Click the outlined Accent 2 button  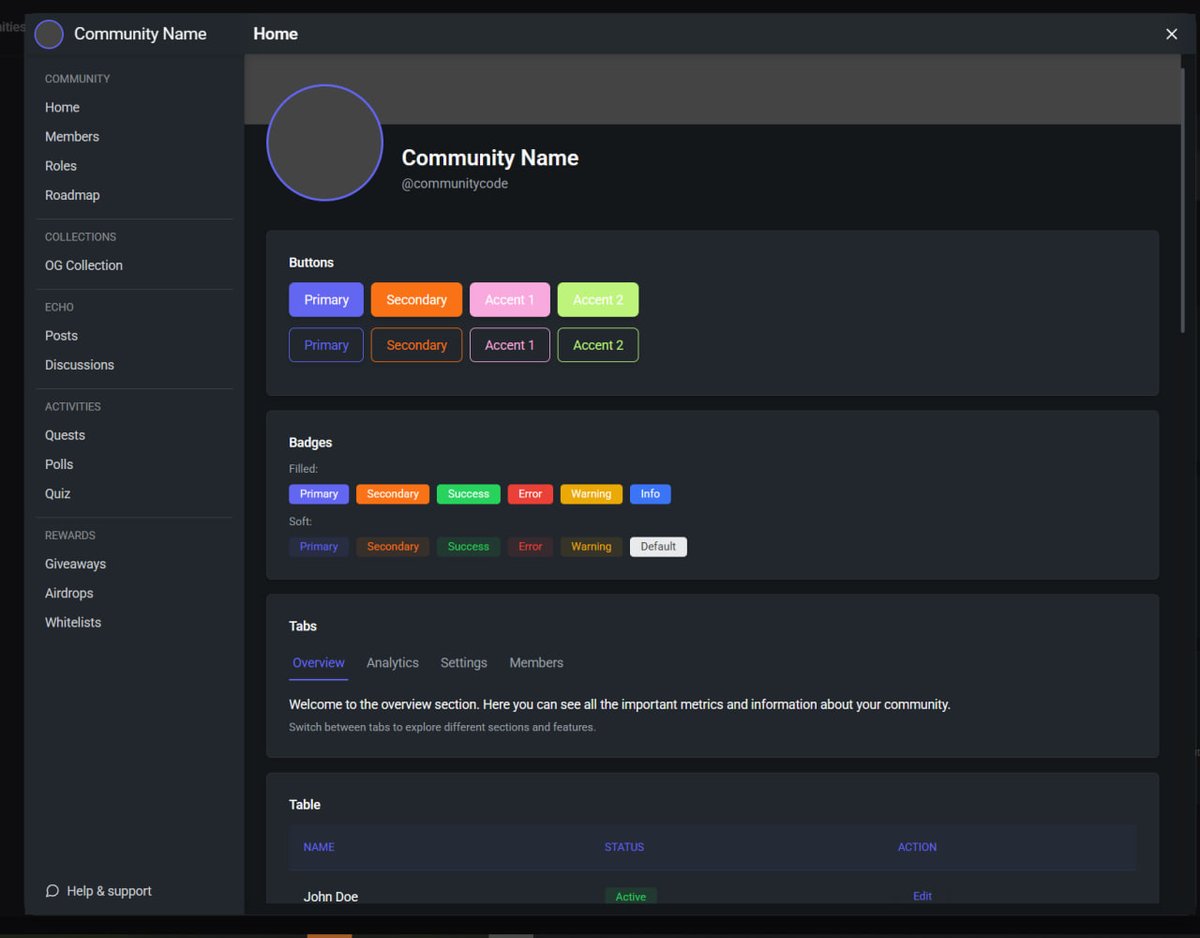(x=598, y=345)
